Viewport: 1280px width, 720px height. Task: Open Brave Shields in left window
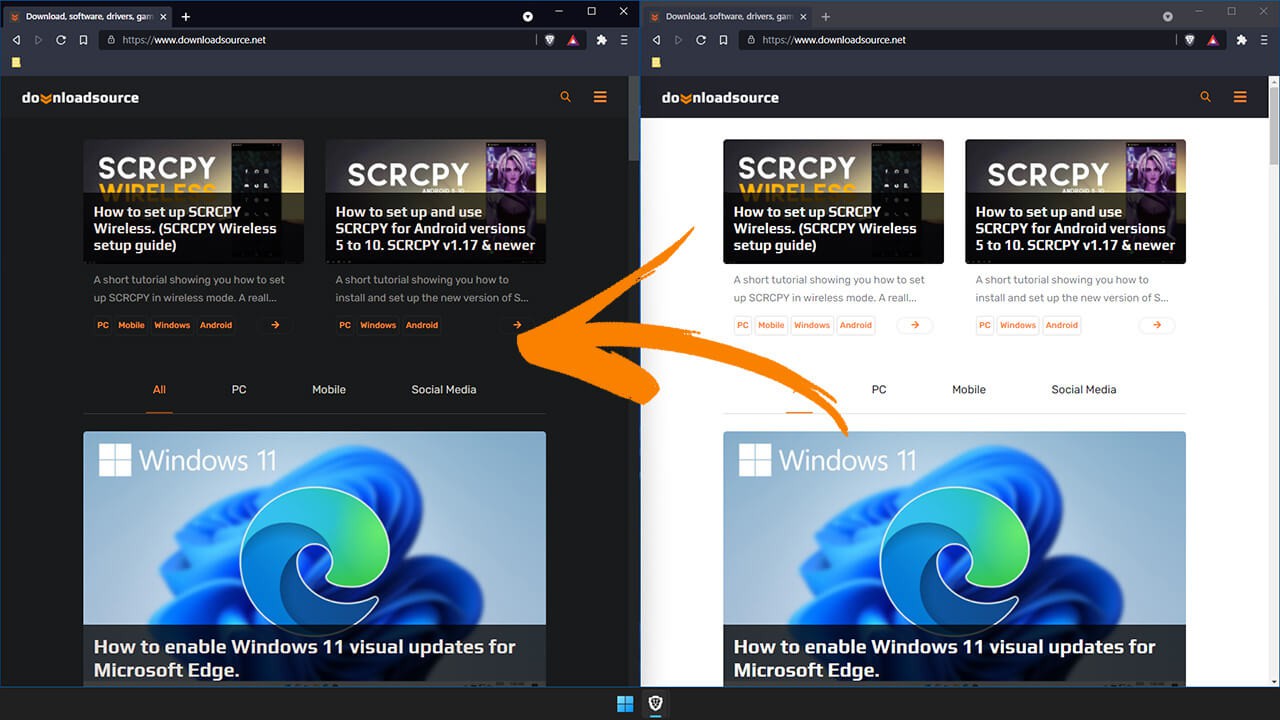(x=550, y=40)
